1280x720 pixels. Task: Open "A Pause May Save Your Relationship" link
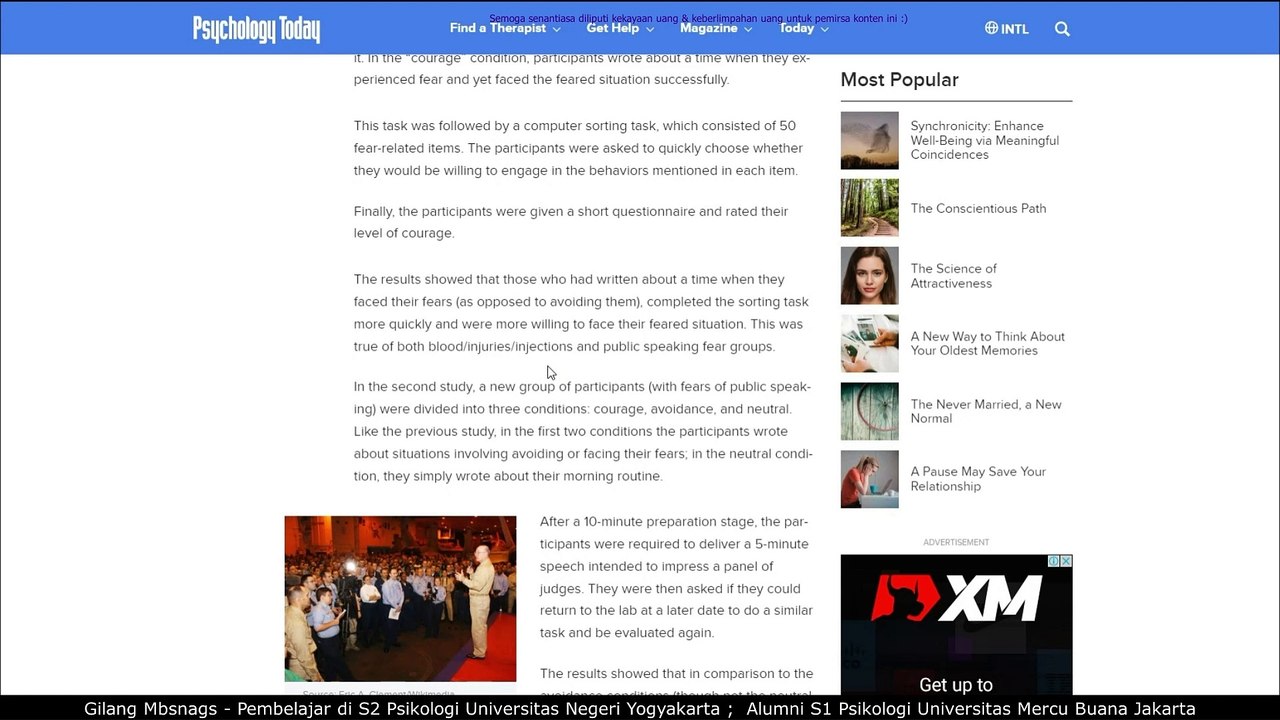(978, 479)
